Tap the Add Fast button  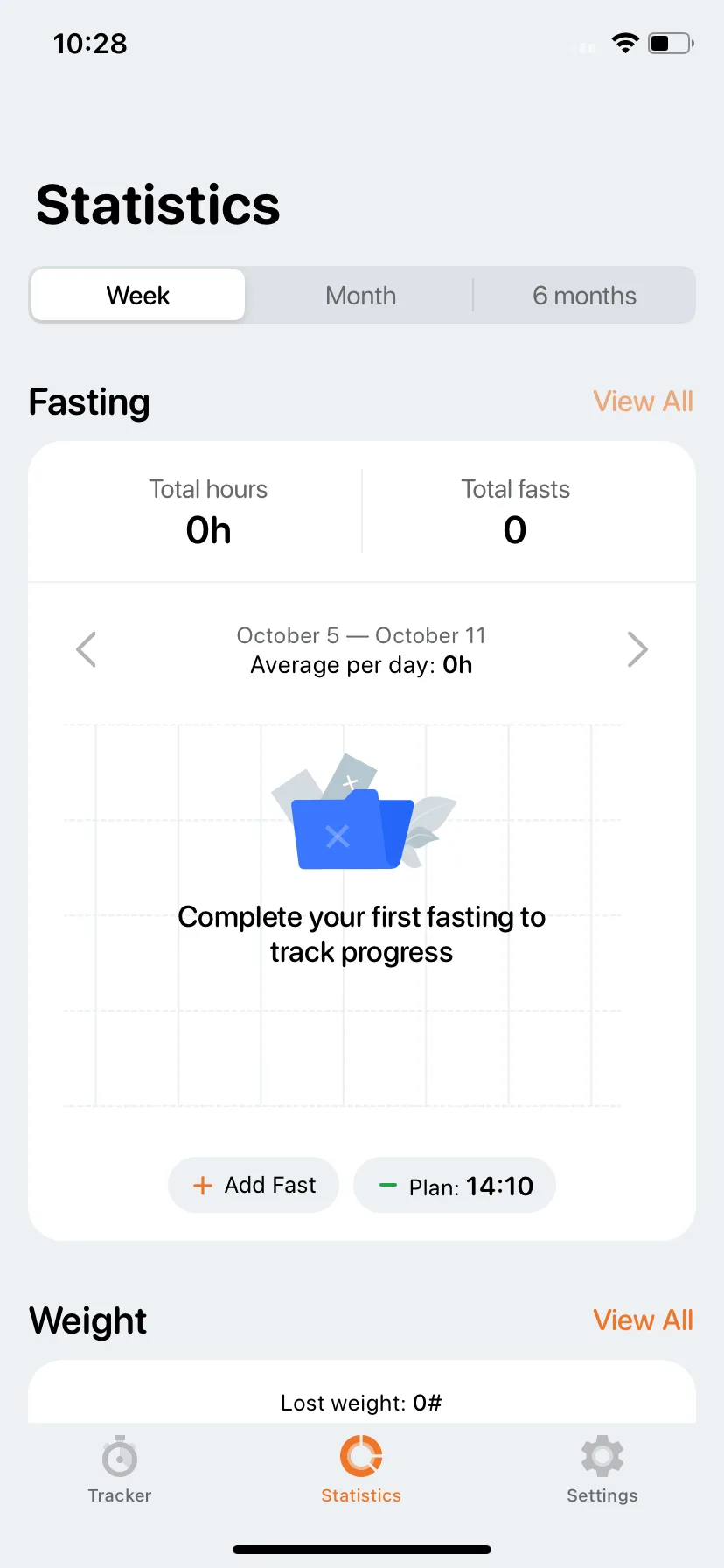[x=254, y=1185]
